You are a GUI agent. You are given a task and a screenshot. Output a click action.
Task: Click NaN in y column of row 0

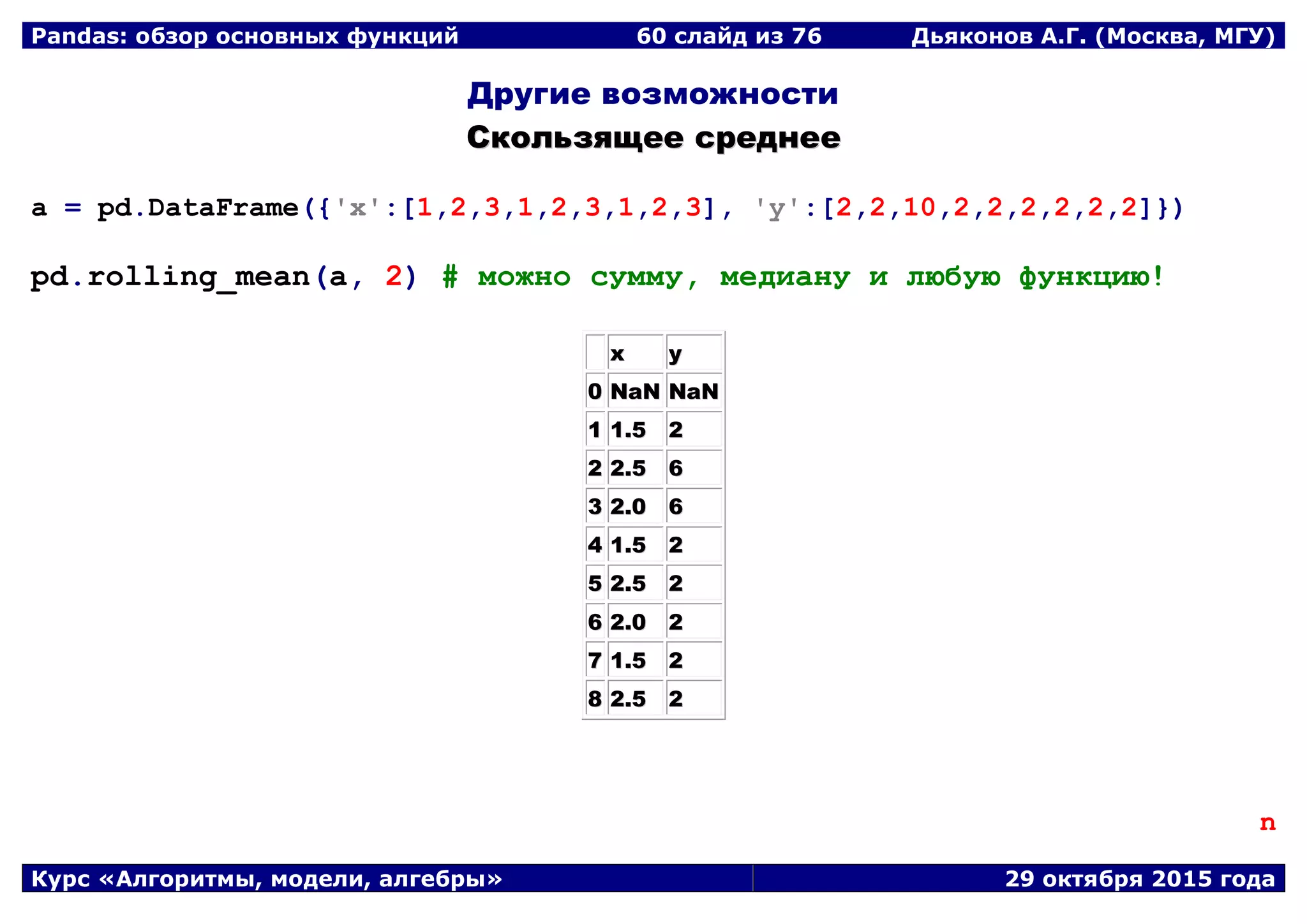[x=694, y=391]
